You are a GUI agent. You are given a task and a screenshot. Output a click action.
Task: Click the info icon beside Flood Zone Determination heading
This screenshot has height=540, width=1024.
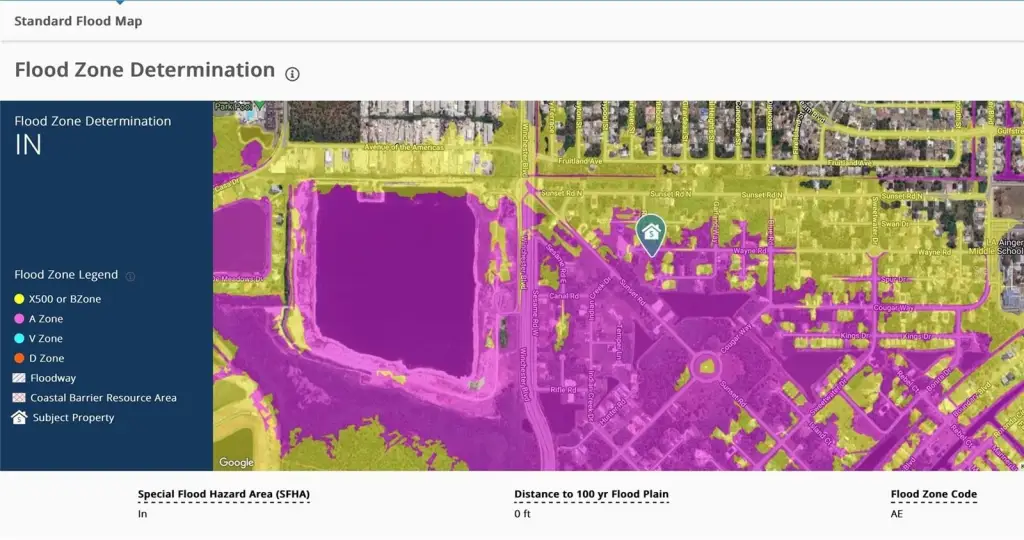coord(292,74)
